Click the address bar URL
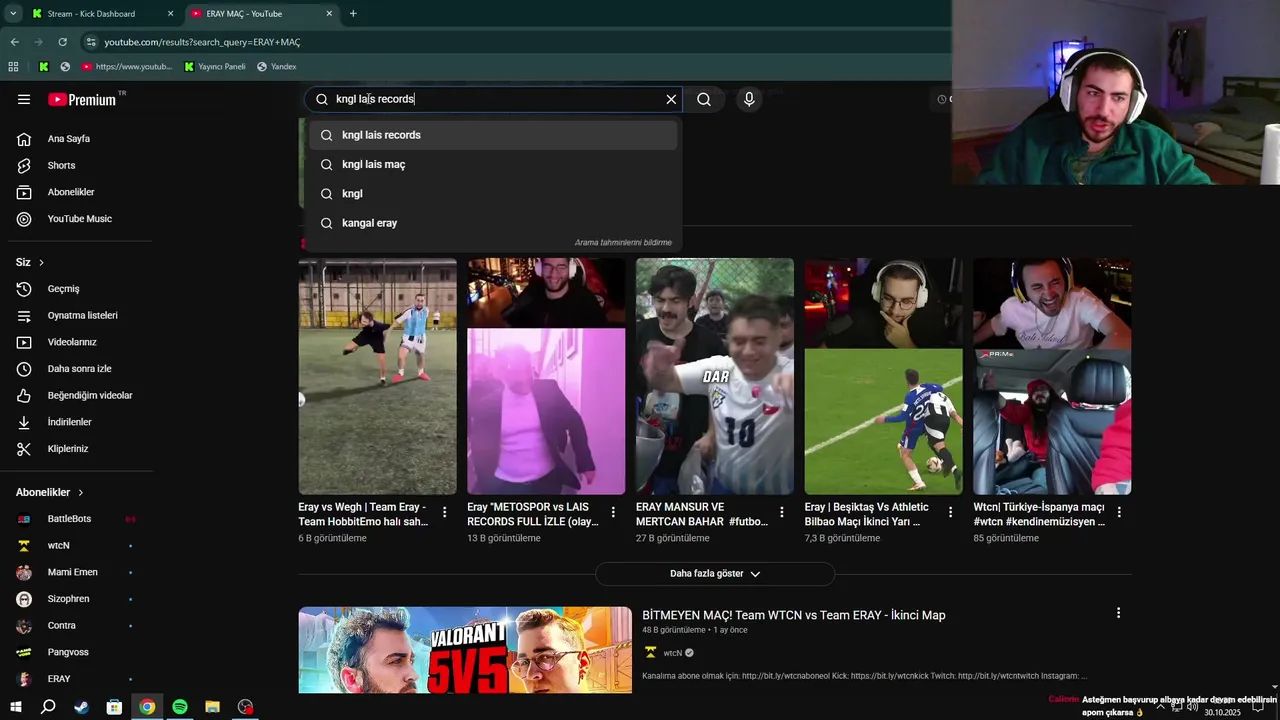Viewport: 1280px width, 720px height. point(202,42)
